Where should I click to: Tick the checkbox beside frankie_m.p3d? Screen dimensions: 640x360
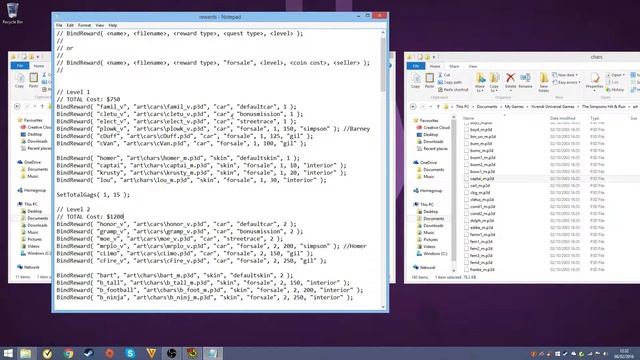(x=466, y=269)
